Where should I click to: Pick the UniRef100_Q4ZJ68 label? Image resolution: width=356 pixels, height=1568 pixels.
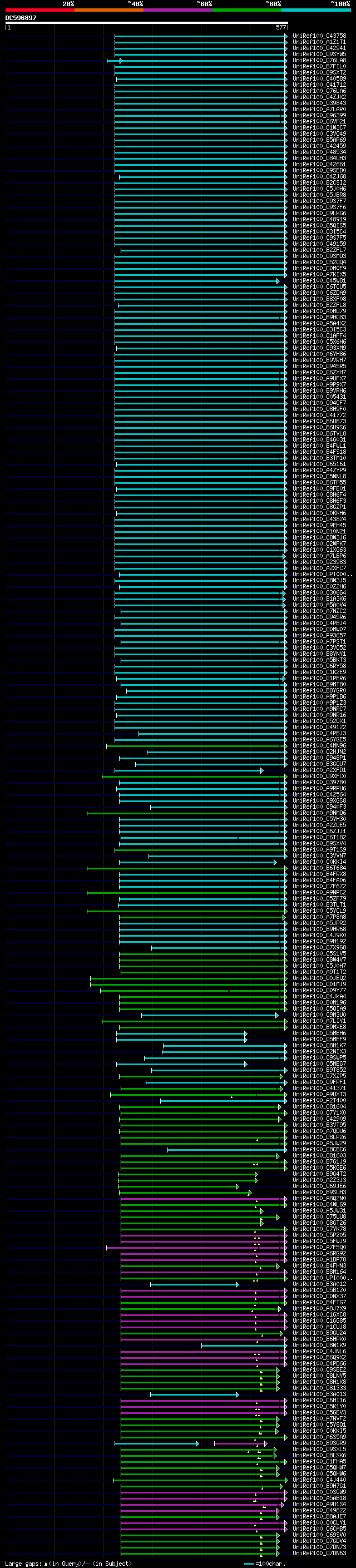click(x=319, y=176)
